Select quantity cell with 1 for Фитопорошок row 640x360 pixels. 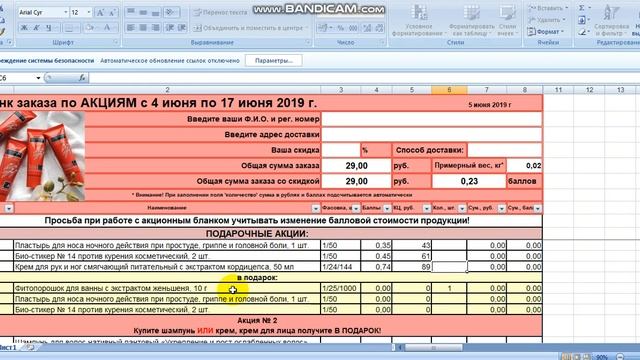[x=449, y=288]
